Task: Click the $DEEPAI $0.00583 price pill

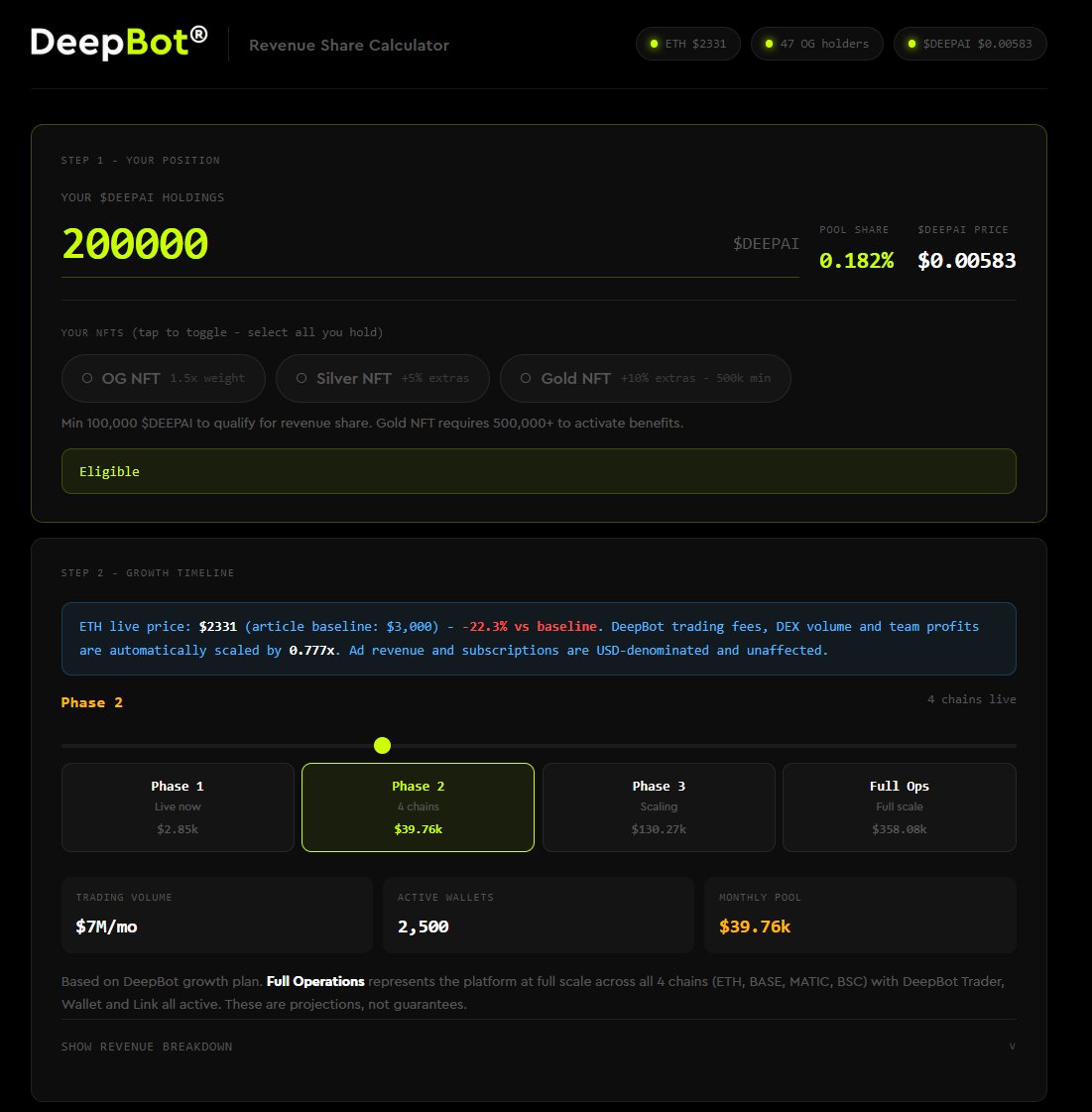Action: 970,44
